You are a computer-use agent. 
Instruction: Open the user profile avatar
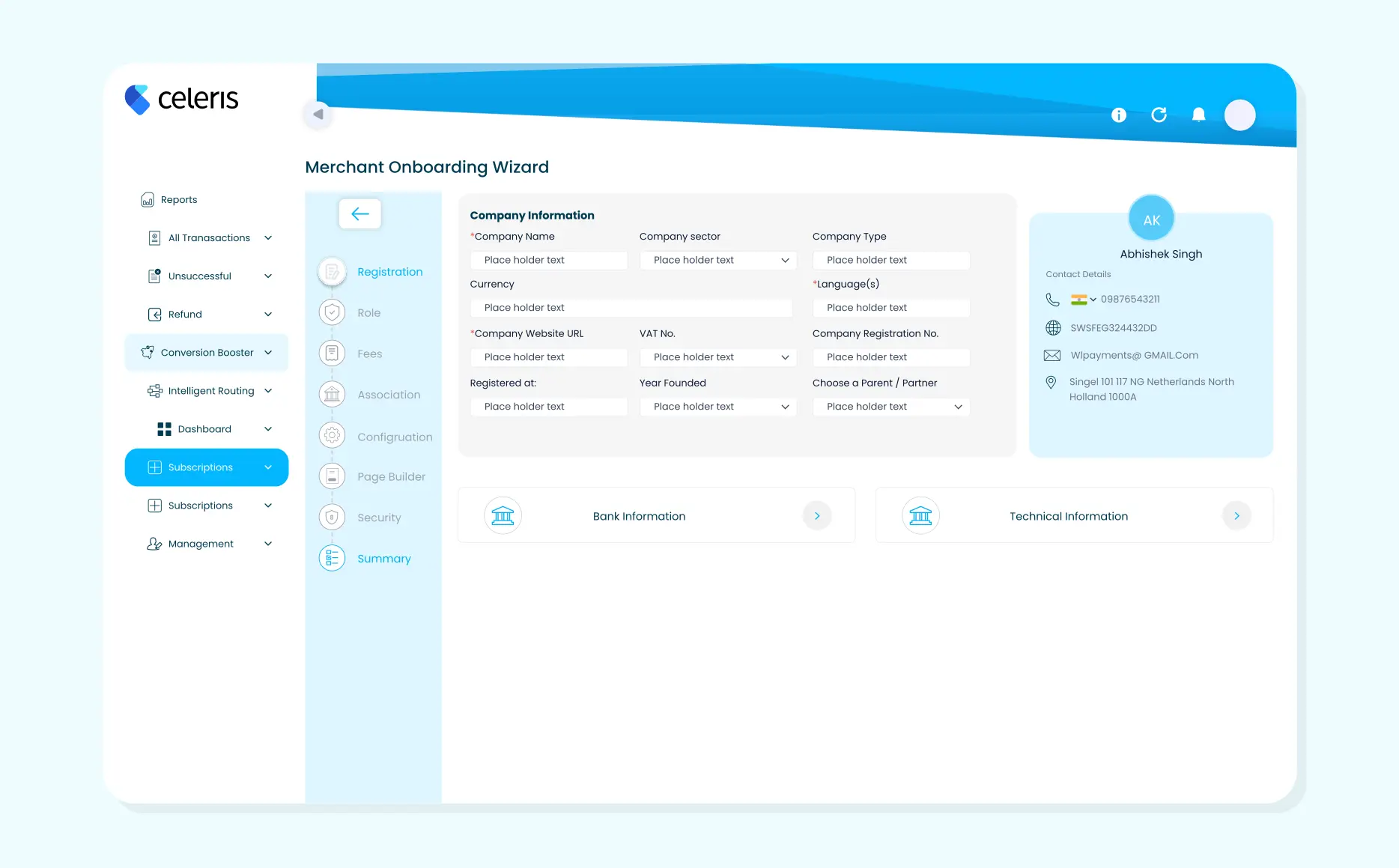click(x=1239, y=115)
